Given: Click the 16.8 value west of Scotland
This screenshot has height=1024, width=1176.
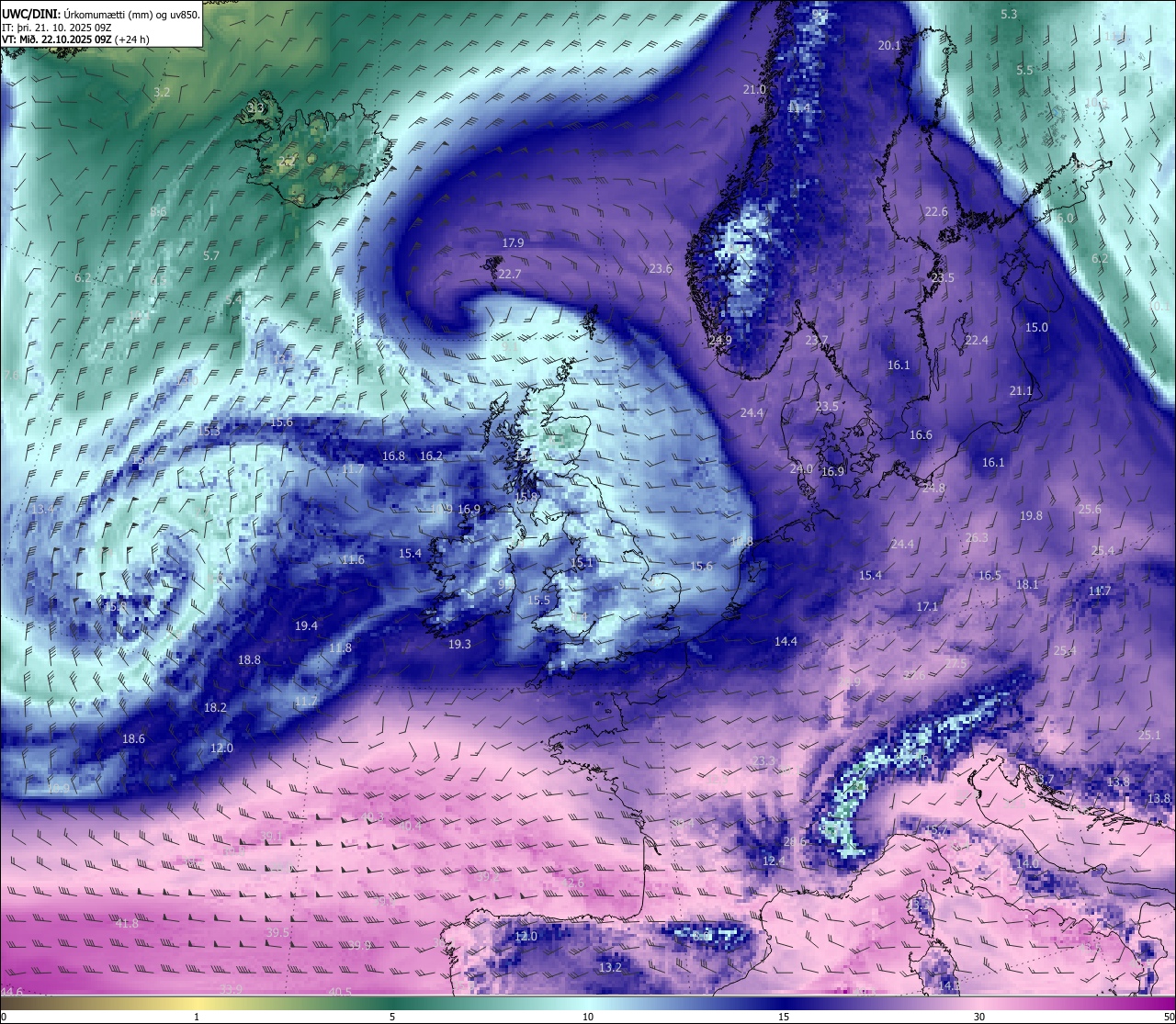Looking at the screenshot, I should pos(393,456).
